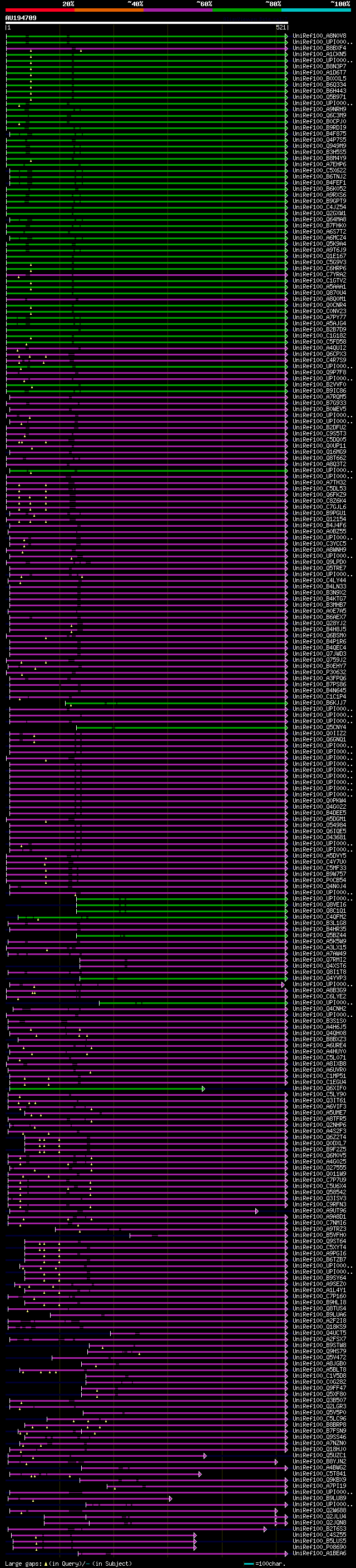The image size is (356, 1568).
Task: Click the label UniRef100_C4QFM2
Action: point(319,917)
